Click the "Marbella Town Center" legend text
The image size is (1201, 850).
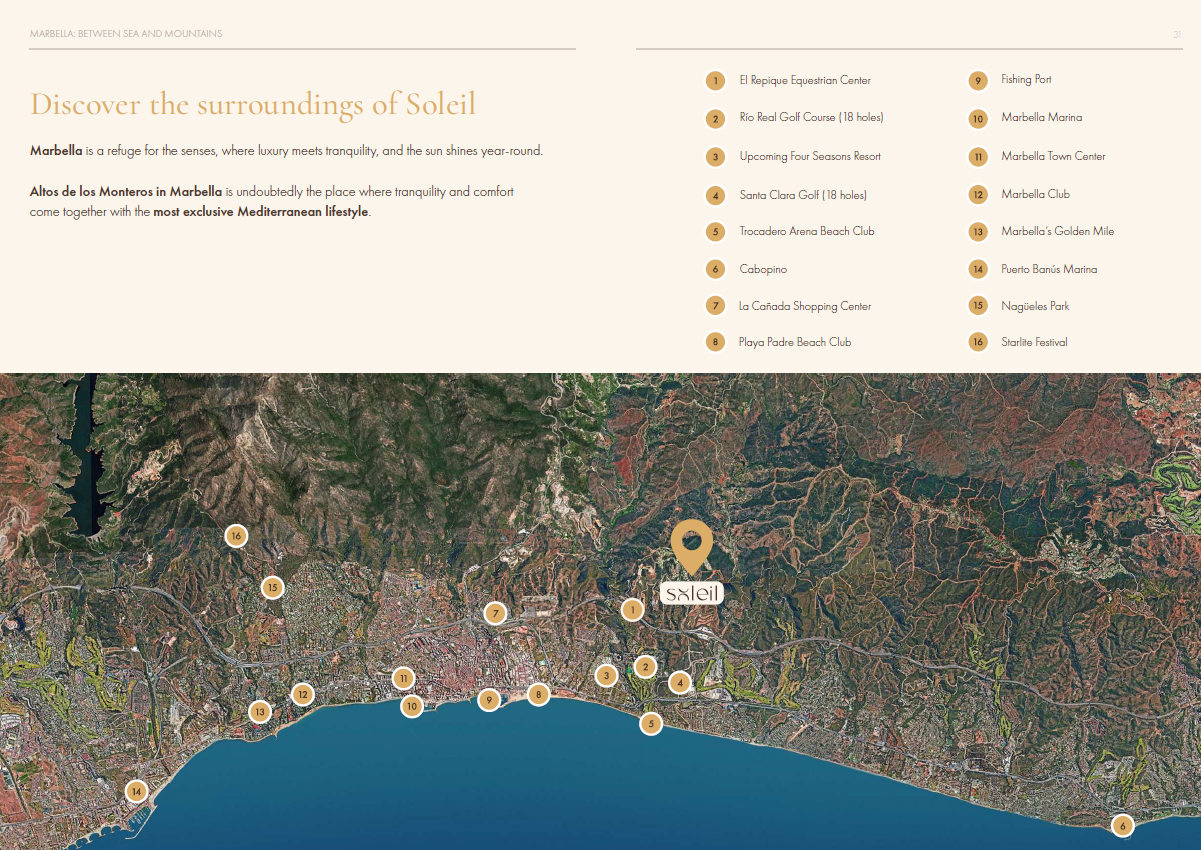tap(1054, 157)
